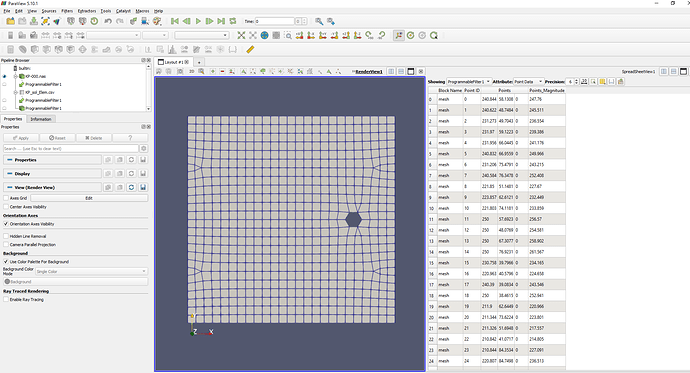Image resolution: width=690 pixels, height=373 pixels.
Task: Select the Layout #1 tab
Action: 174,62
